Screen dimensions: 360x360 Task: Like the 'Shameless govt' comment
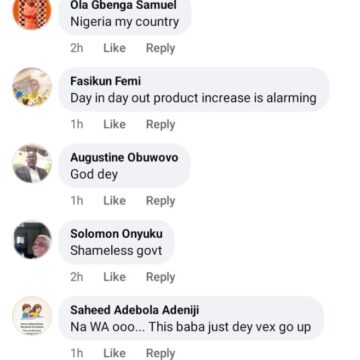114,277
